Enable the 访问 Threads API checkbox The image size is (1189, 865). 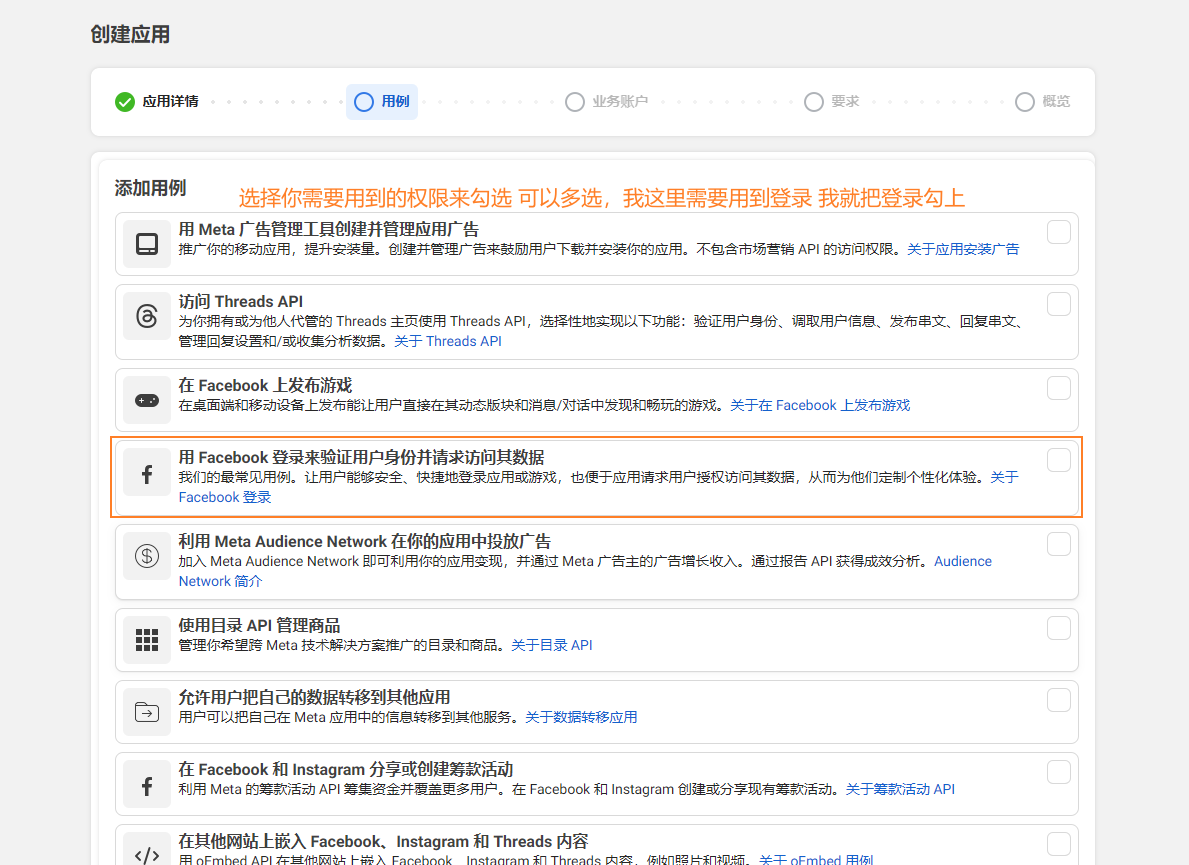click(1058, 304)
